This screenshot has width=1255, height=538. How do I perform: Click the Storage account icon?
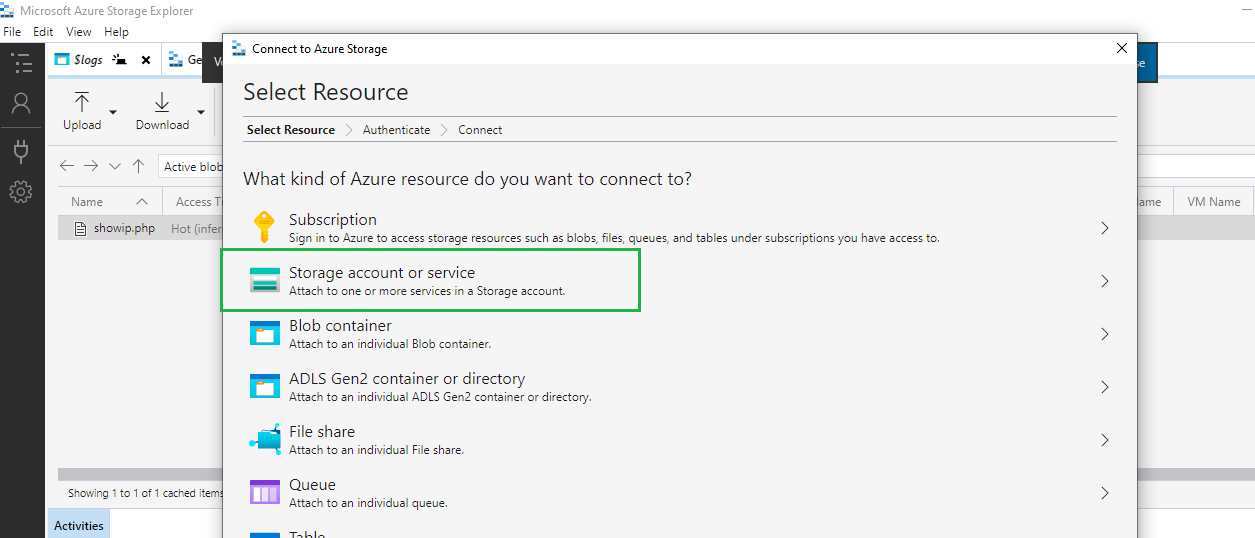265,281
